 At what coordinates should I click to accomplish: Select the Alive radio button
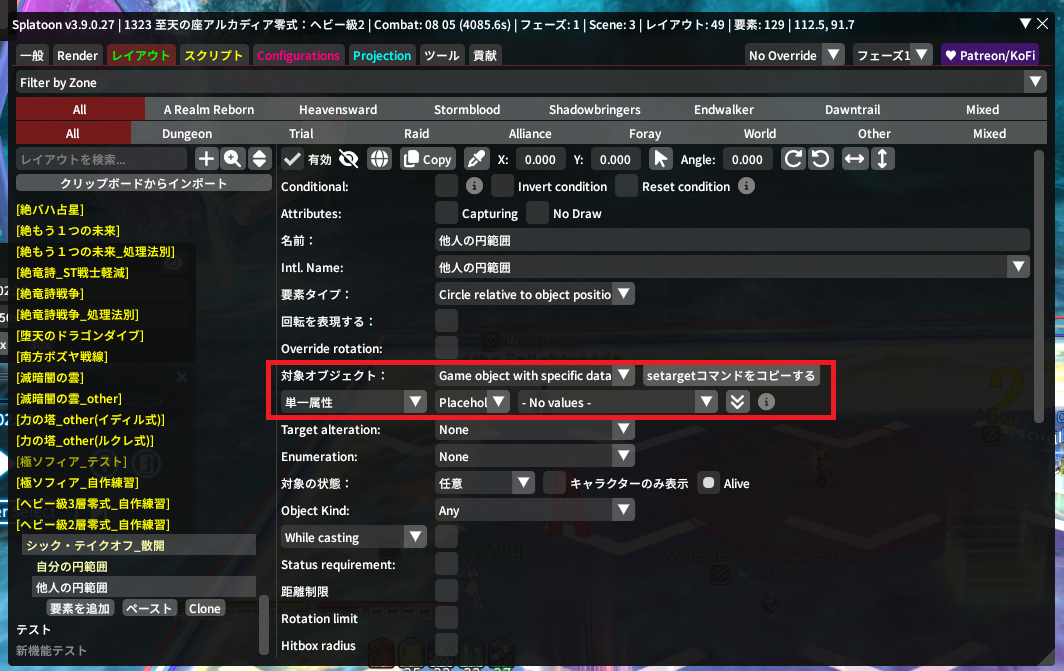709,483
